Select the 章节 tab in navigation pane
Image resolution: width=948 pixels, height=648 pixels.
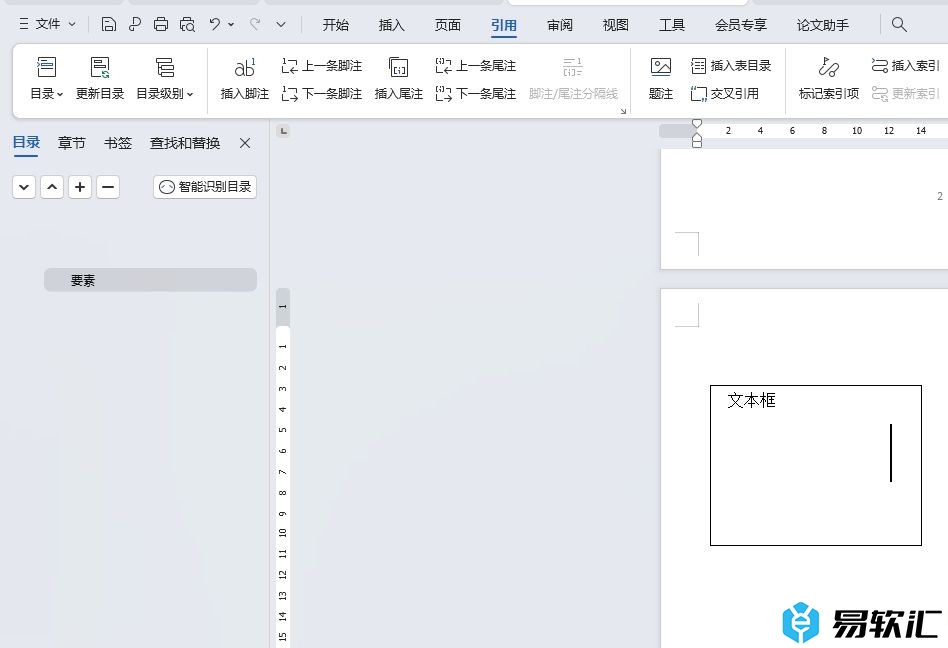(x=71, y=143)
